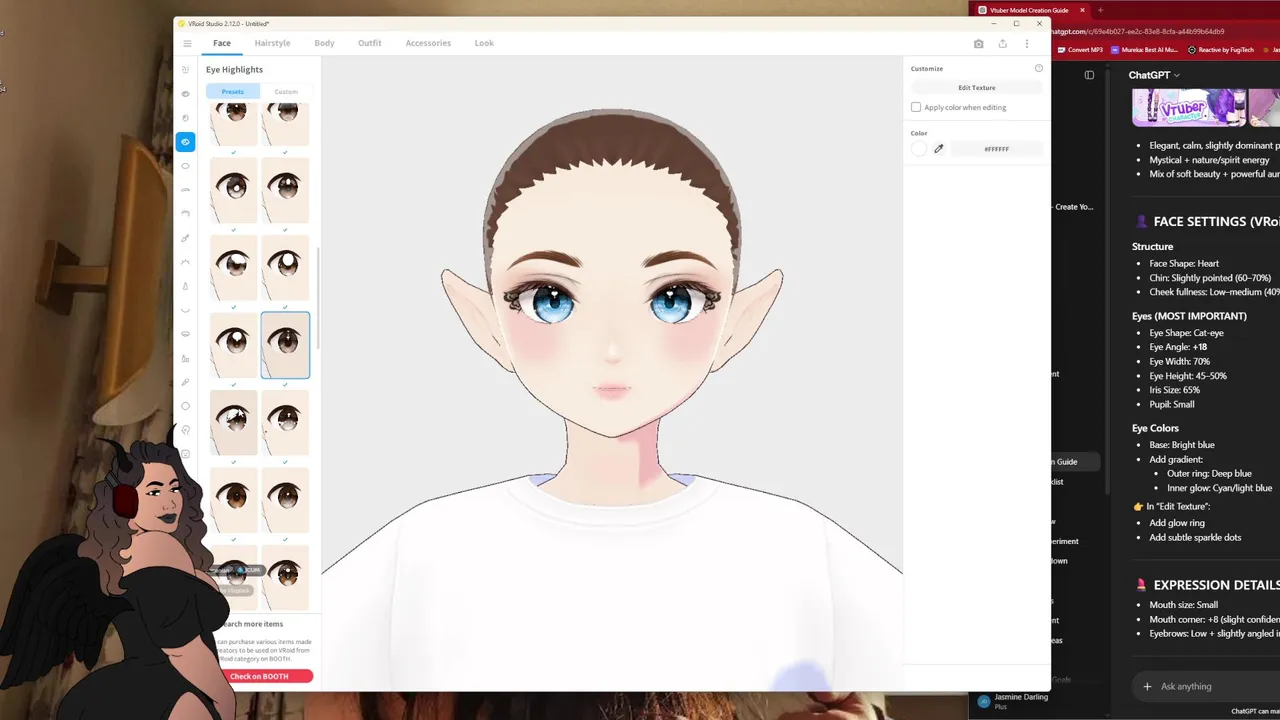Open the almond eye icon below Face Set
This screenshot has width=1280, height=720.
click(185, 94)
